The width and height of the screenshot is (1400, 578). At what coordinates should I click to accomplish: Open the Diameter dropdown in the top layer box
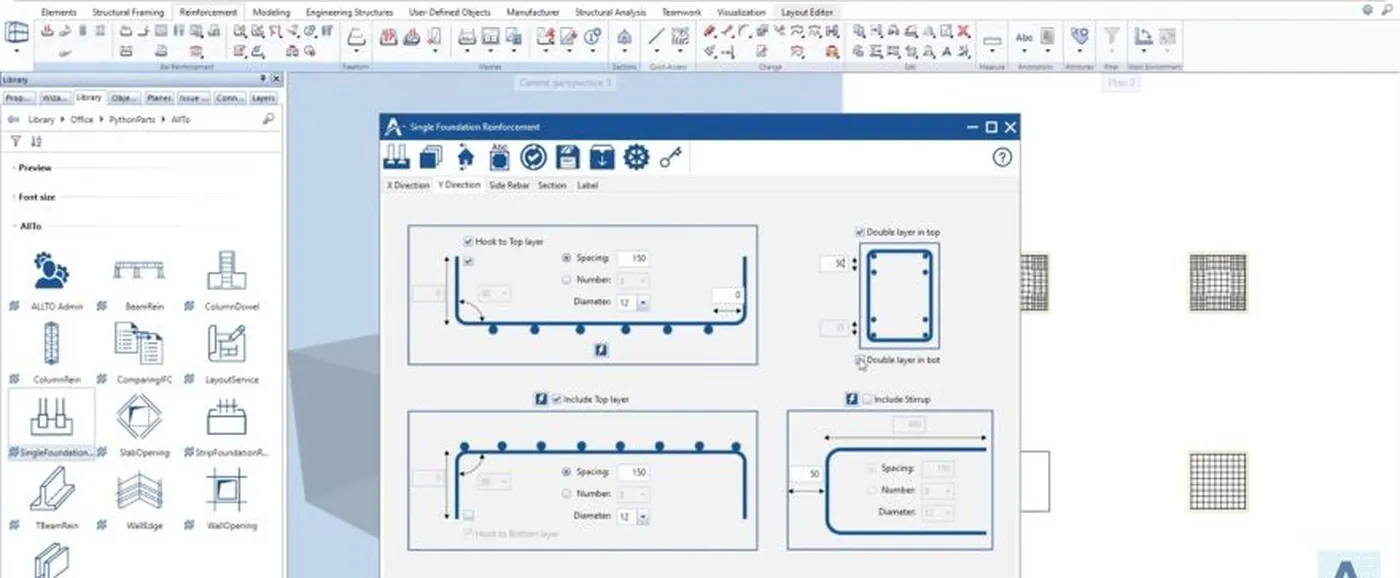click(x=643, y=516)
